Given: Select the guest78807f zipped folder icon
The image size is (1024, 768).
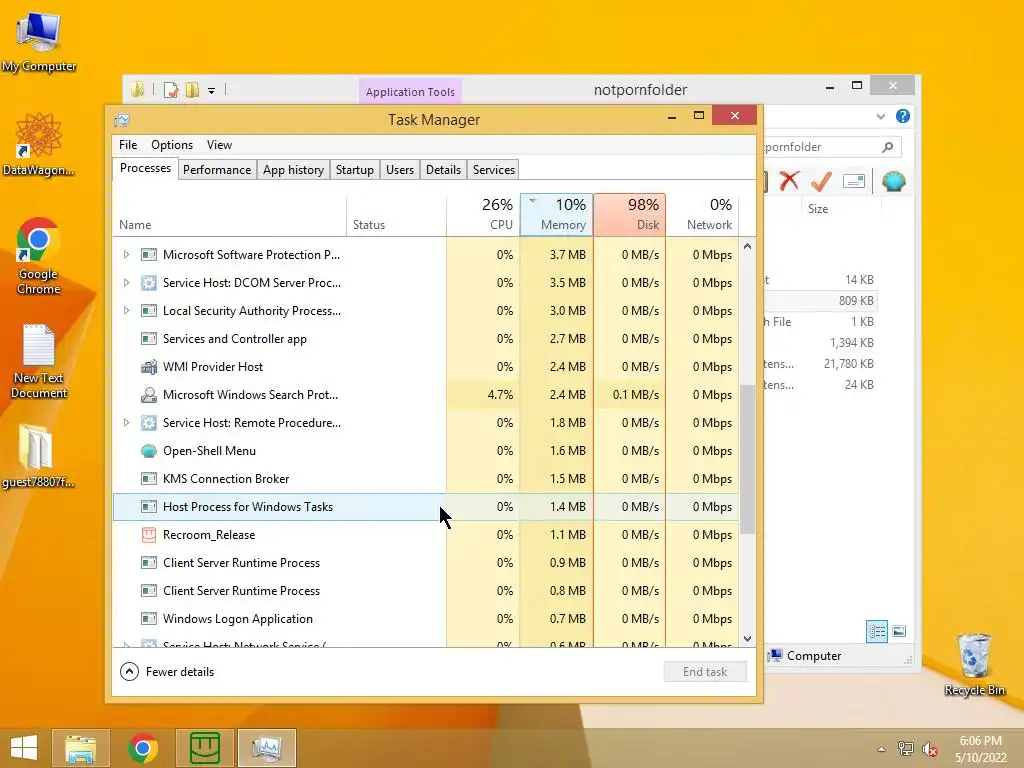Looking at the screenshot, I should [x=38, y=456].
